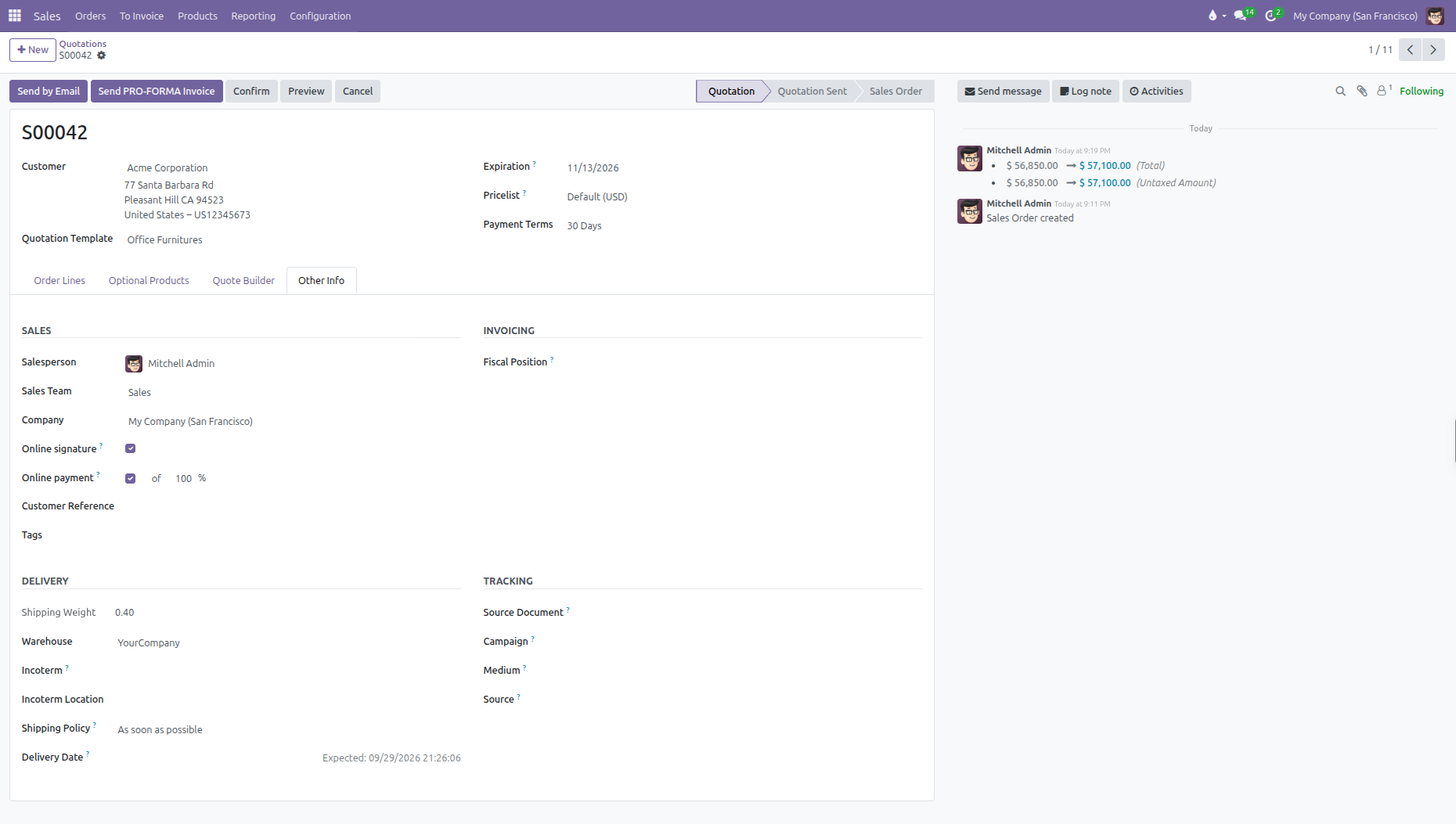The image size is (1456, 824).
Task: Click avatar of the price change message
Action: (970, 158)
